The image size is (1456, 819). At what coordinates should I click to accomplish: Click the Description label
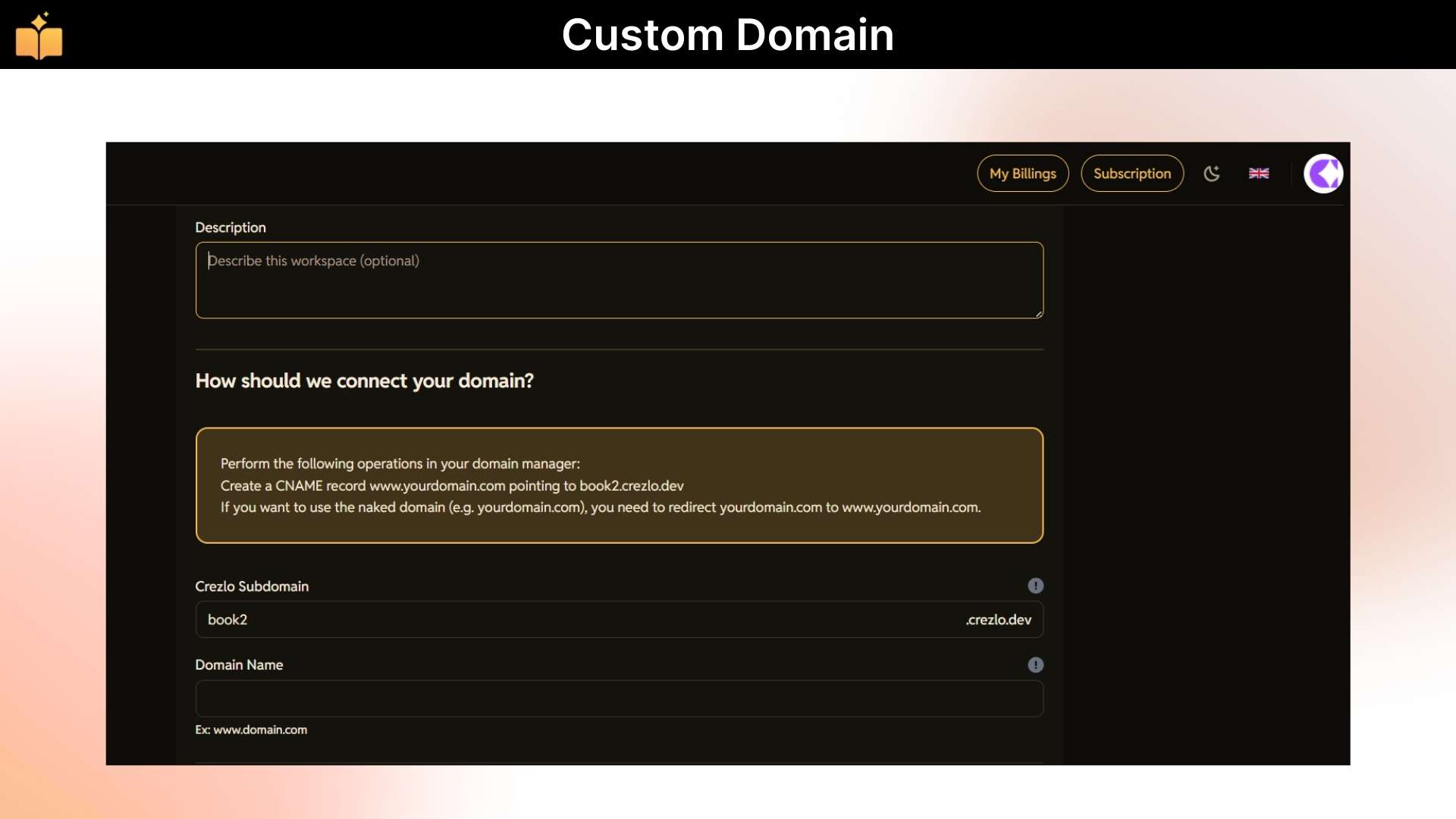tap(231, 227)
